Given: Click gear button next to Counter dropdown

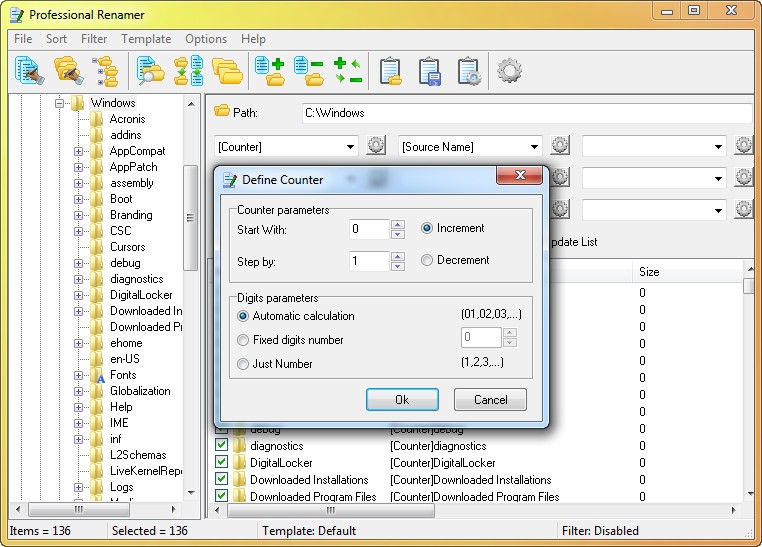Looking at the screenshot, I should tap(376, 145).
